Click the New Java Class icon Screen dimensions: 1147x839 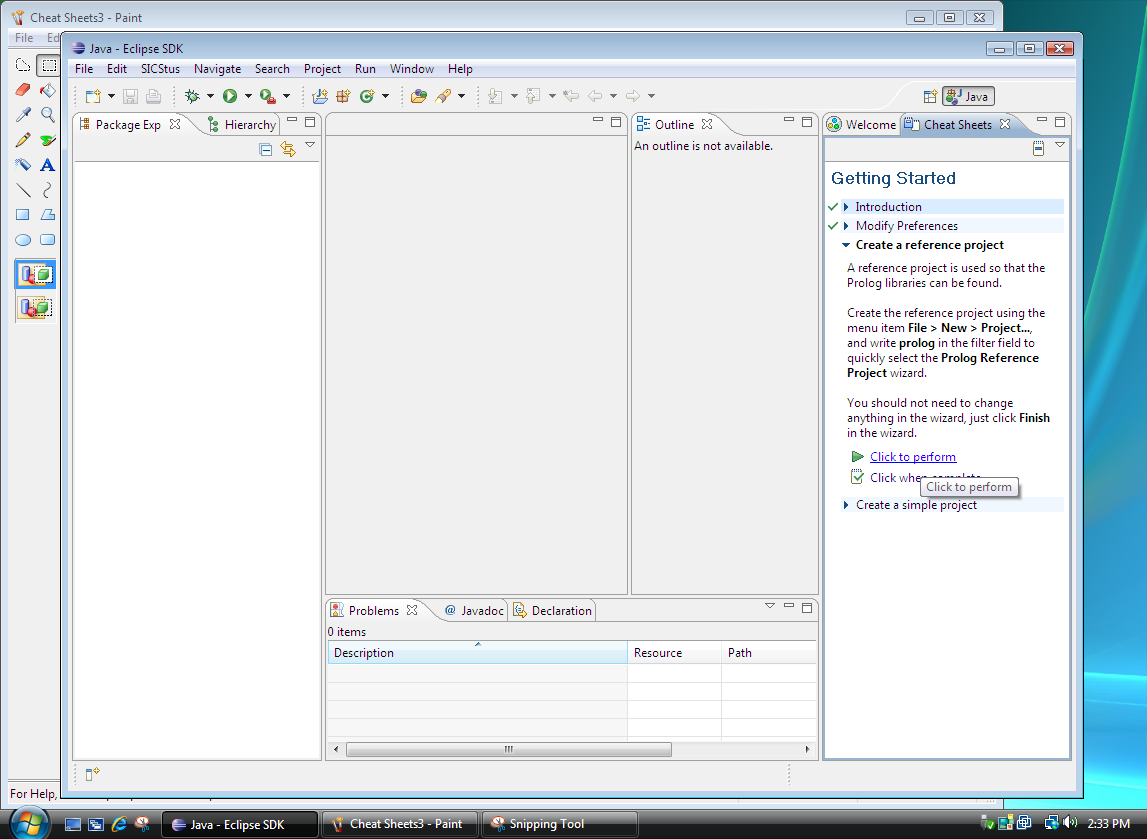[367, 96]
